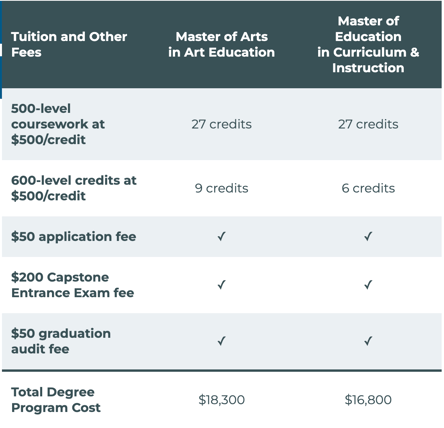
Task: Click the $18,300 total cost value
Action: (x=221, y=400)
